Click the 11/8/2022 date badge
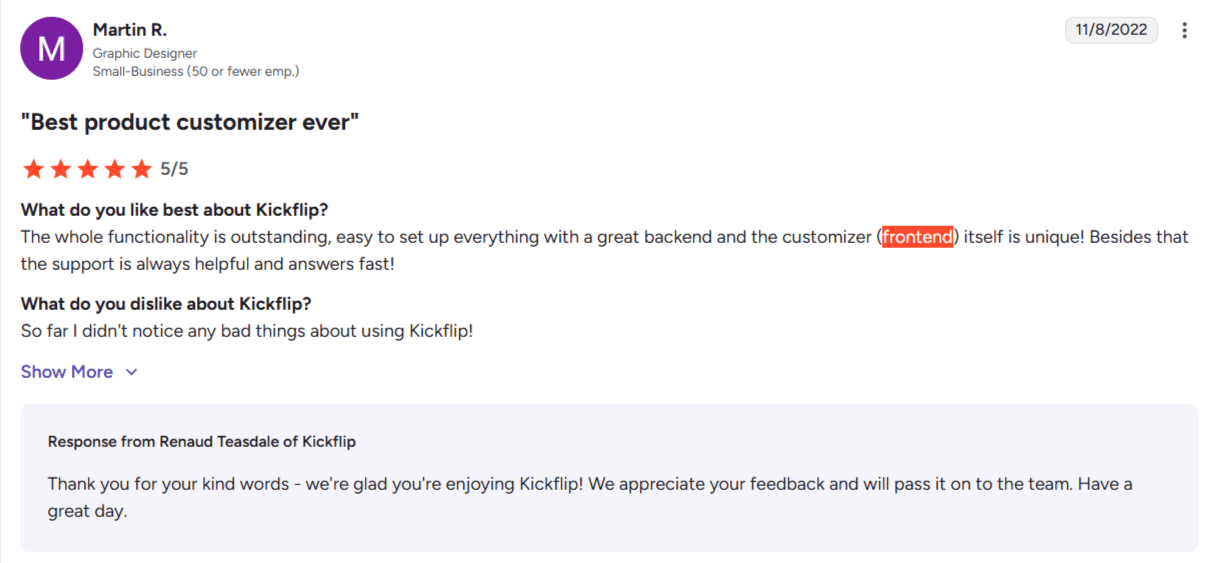The width and height of the screenshot is (1212, 563). point(1111,30)
